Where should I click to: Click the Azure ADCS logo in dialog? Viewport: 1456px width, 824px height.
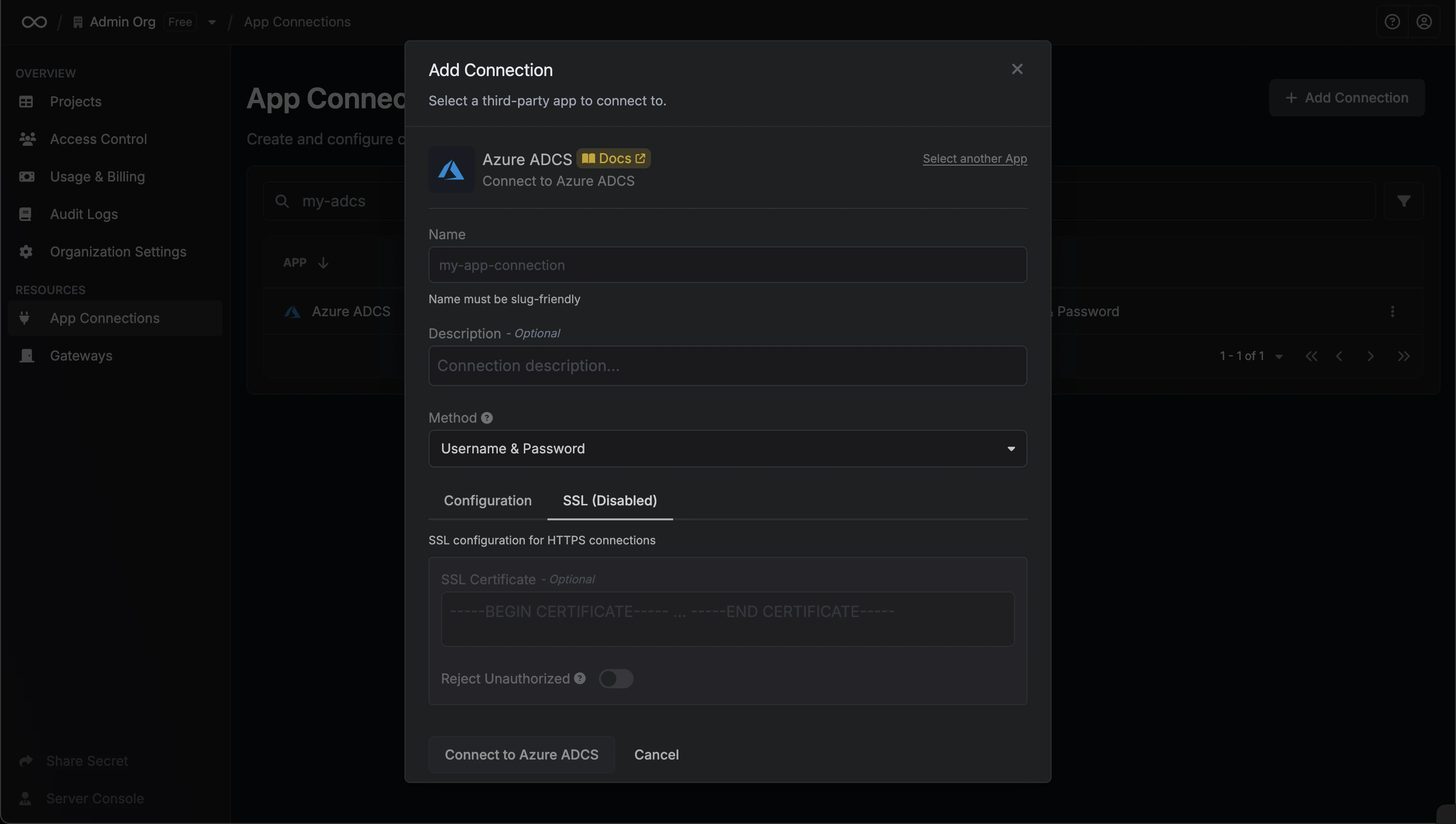[451, 170]
